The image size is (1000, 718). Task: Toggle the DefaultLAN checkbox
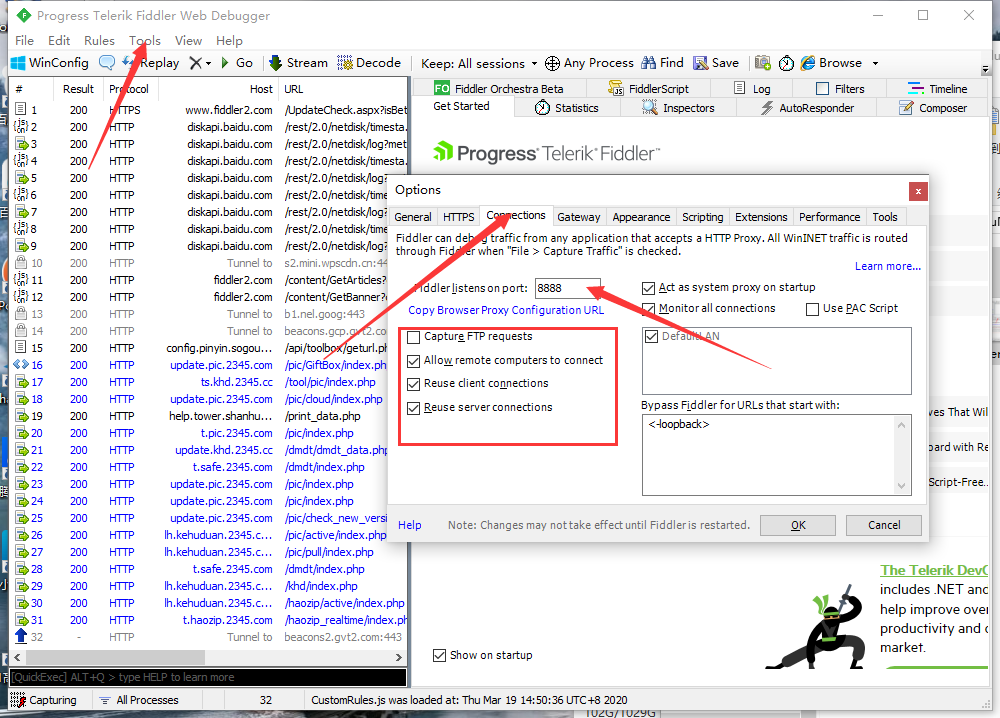point(651,336)
